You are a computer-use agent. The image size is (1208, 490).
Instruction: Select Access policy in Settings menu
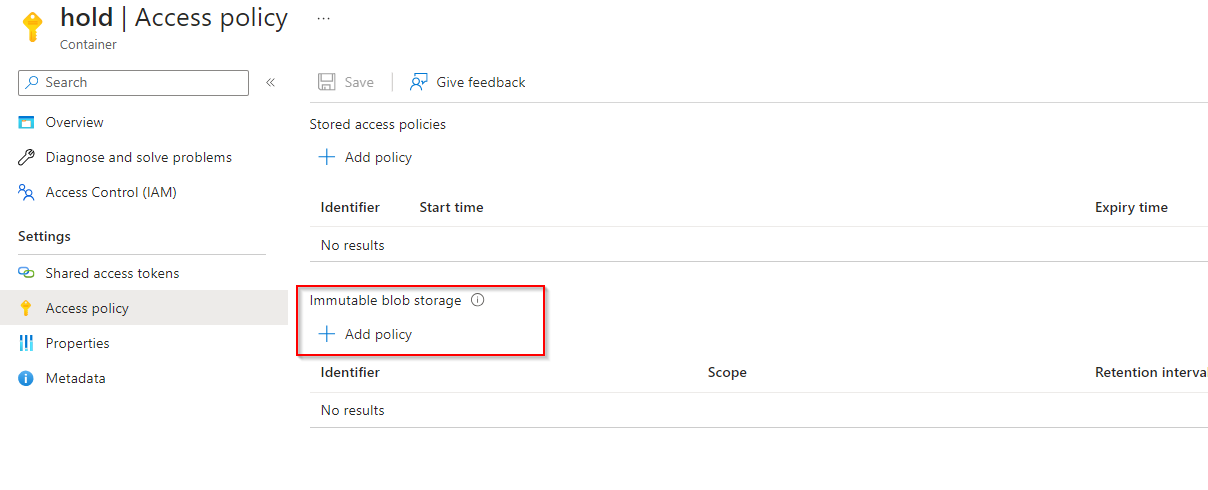[x=87, y=308]
